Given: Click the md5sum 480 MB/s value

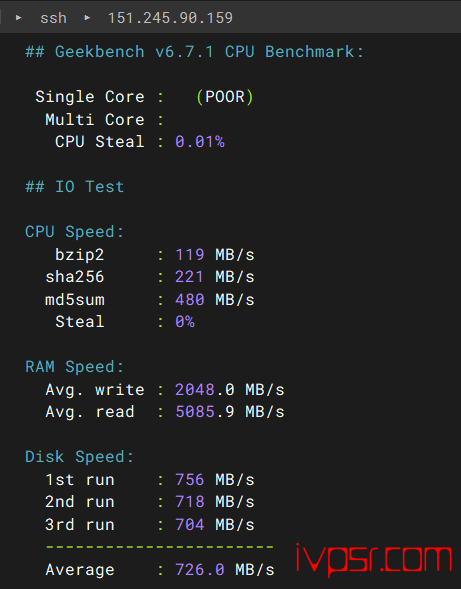Looking at the screenshot, I should pyautogui.click(x=215, y=300).
